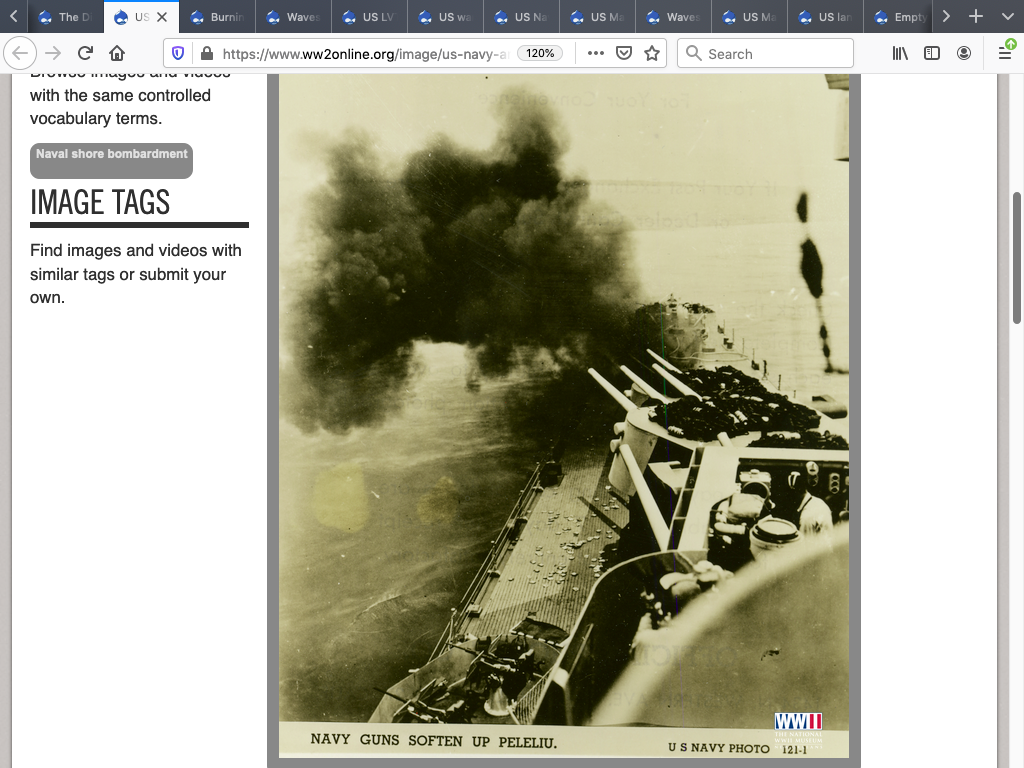Go to the Firefox home page

pos(117,54)
